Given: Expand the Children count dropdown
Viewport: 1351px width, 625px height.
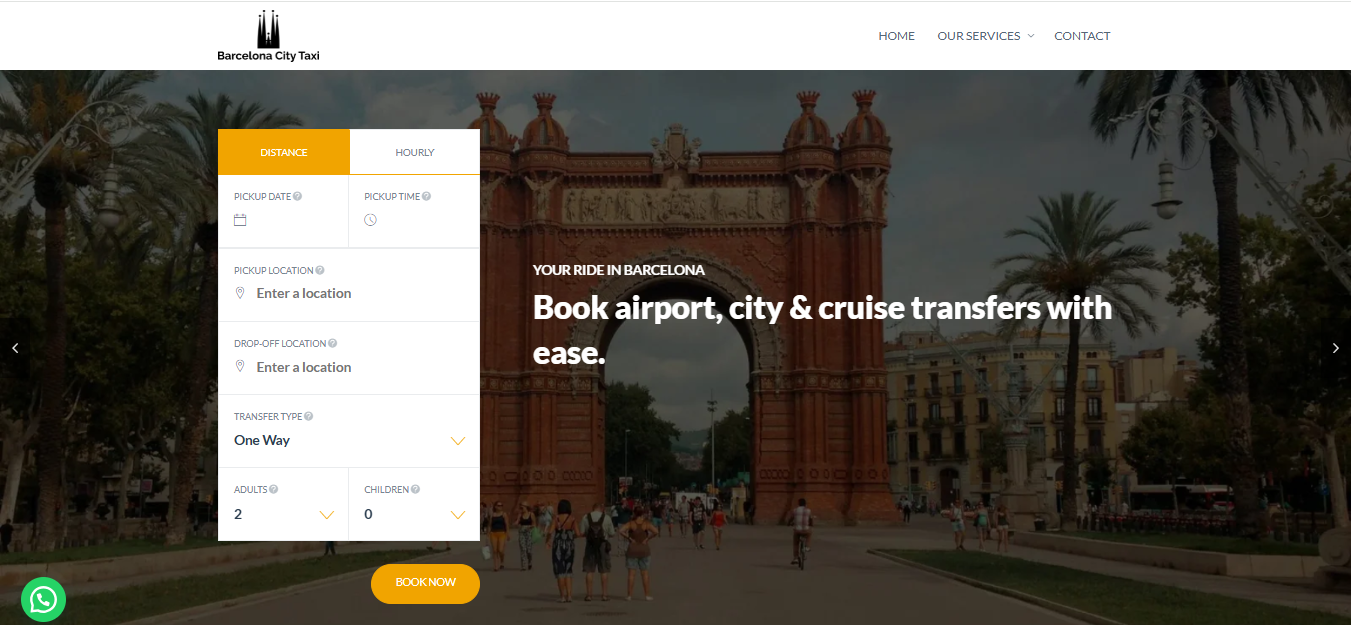Looking at the screenshot, I should [x=458, y=514].
